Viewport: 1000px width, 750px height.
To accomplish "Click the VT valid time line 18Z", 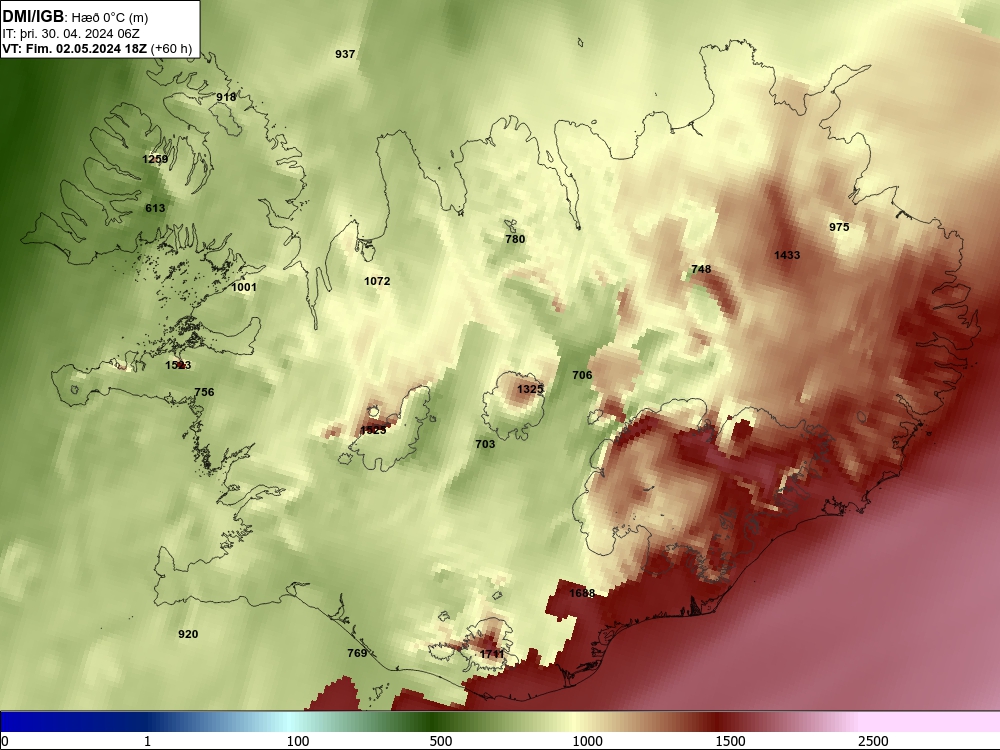I will pyautogui.click(x=75, y=49).
